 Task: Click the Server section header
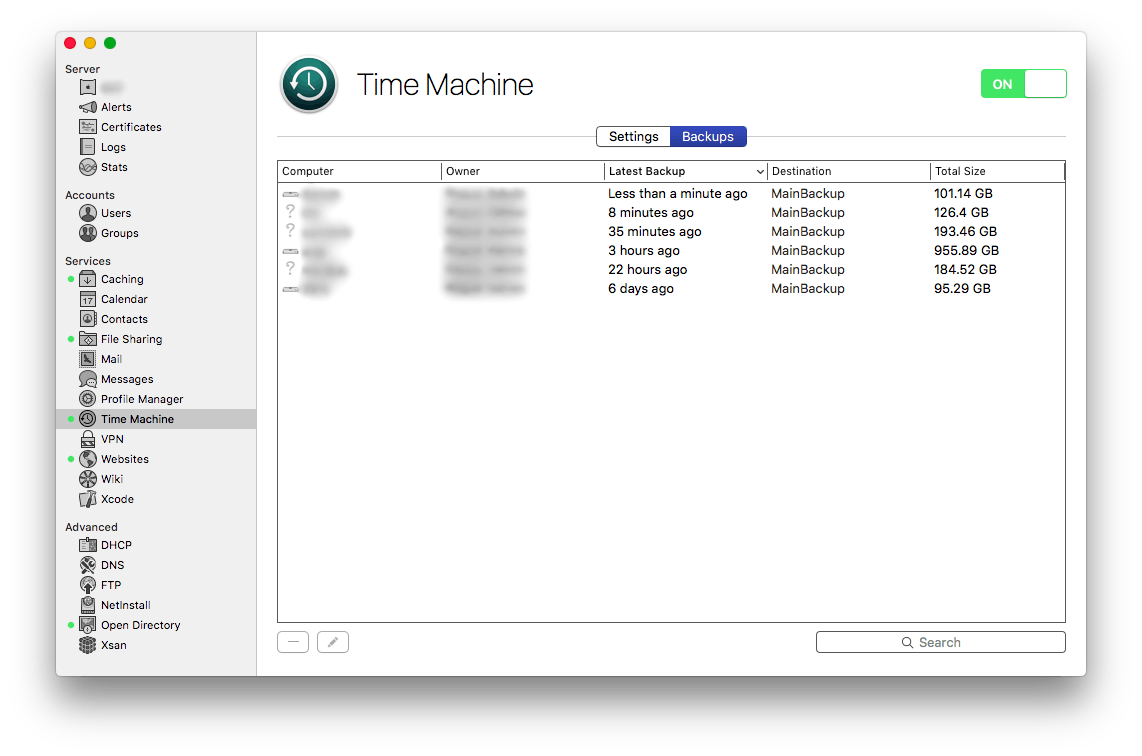point(82,69)
